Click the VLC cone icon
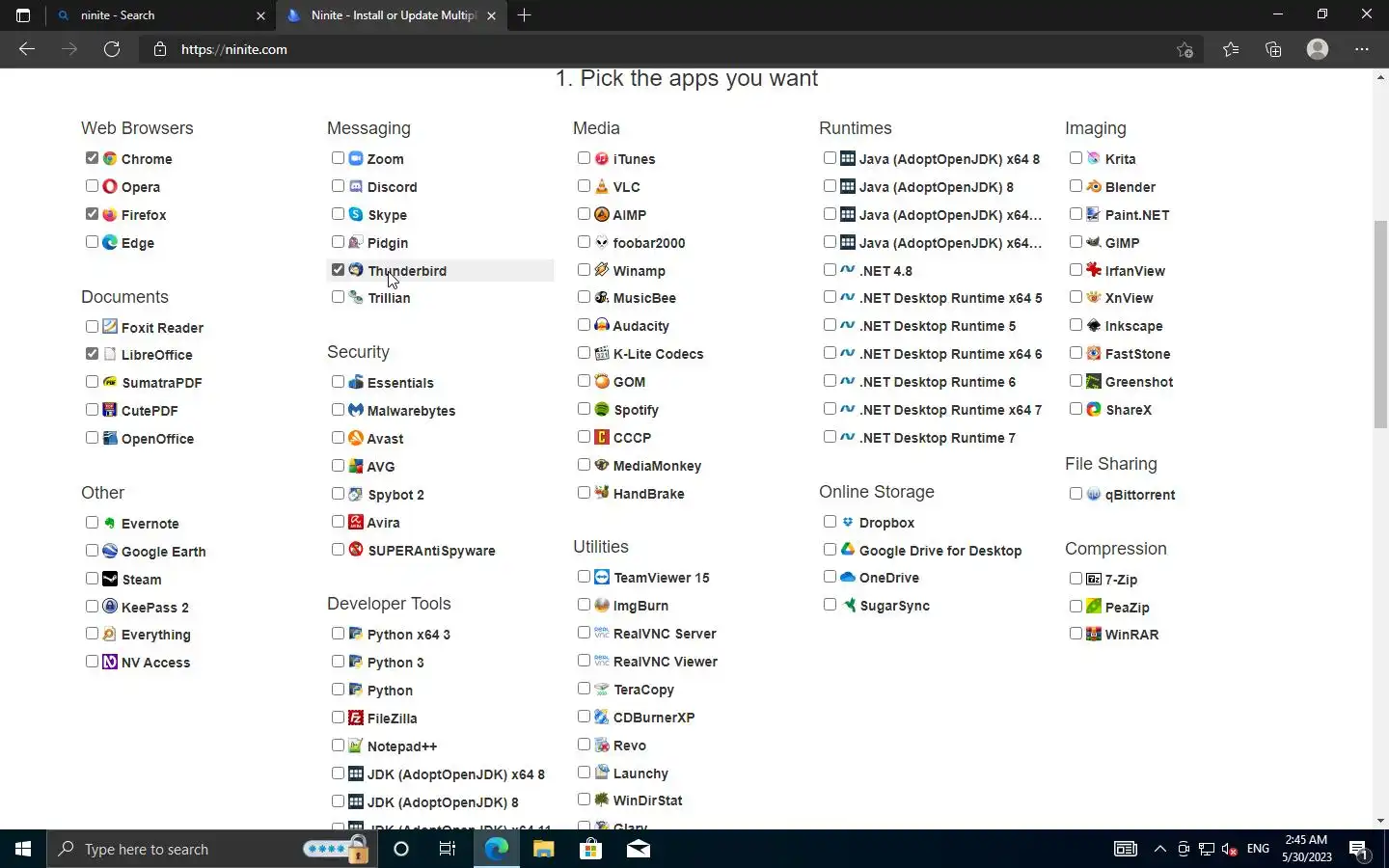This screenshot has width=1389, height=868. coord(602,186)
